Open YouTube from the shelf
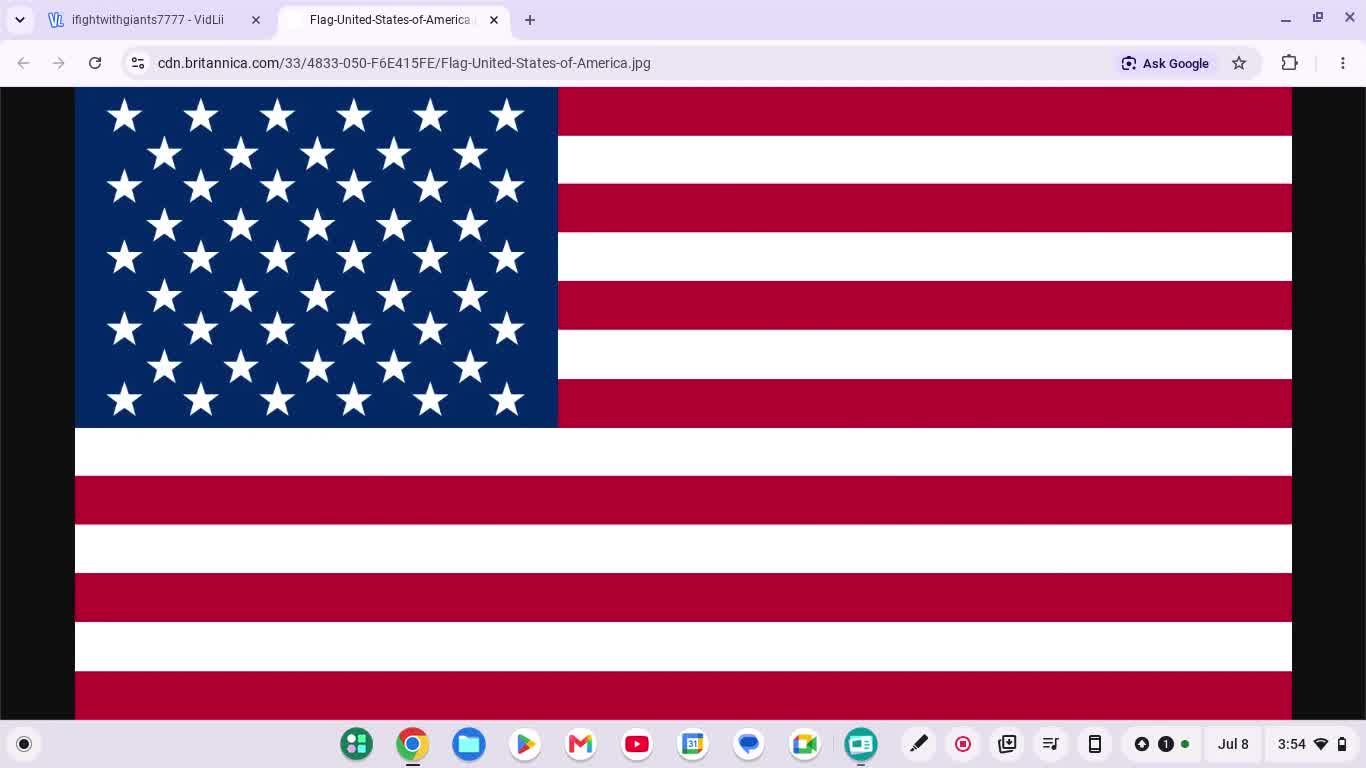 coord(637,744)
